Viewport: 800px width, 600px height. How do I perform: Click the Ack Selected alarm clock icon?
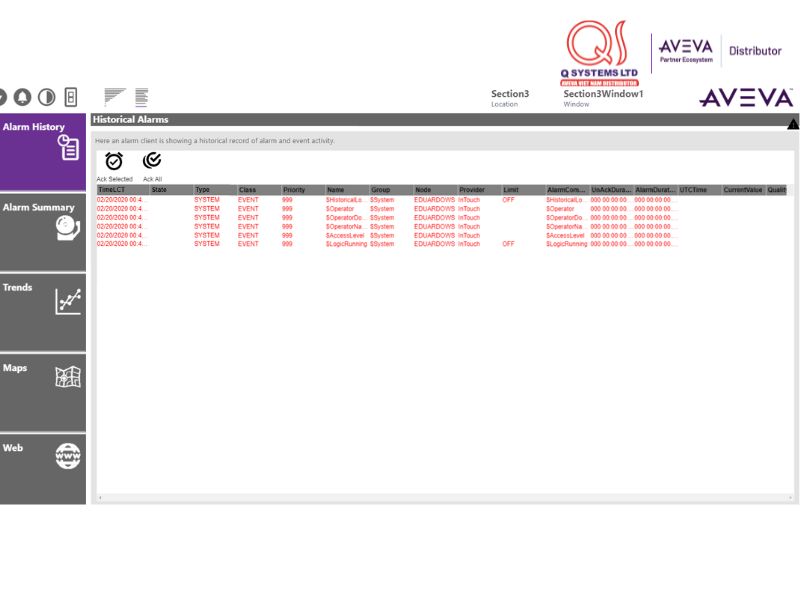(x=114, y=161)
